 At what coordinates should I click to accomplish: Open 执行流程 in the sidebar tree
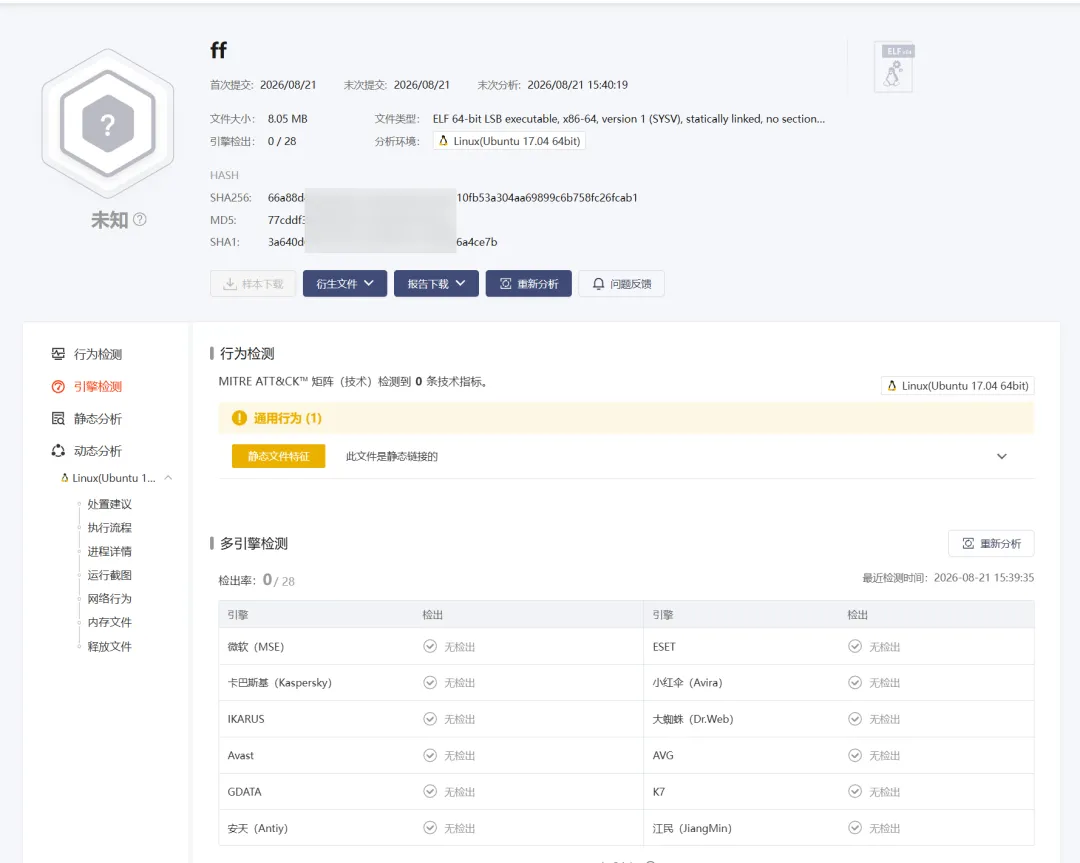point(110,528)
